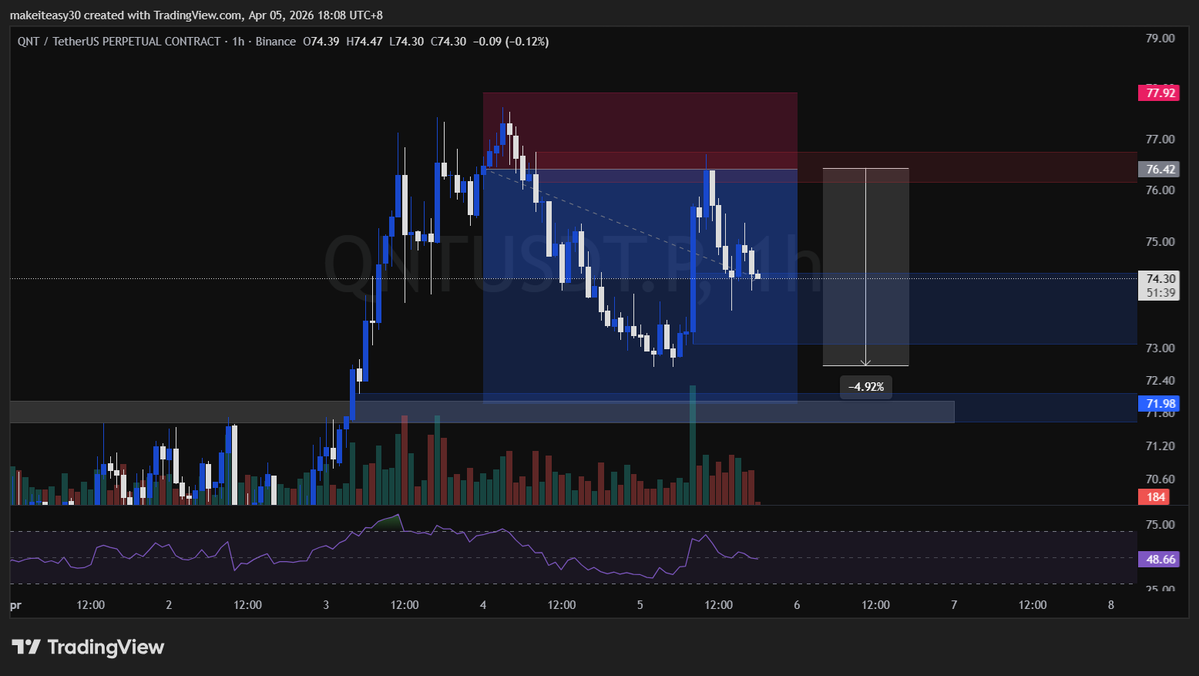Viewport: 1199px width, 676px height.
Task: Select the C74.30 close value
Action: pyautogui.click(x=448, y=41)
